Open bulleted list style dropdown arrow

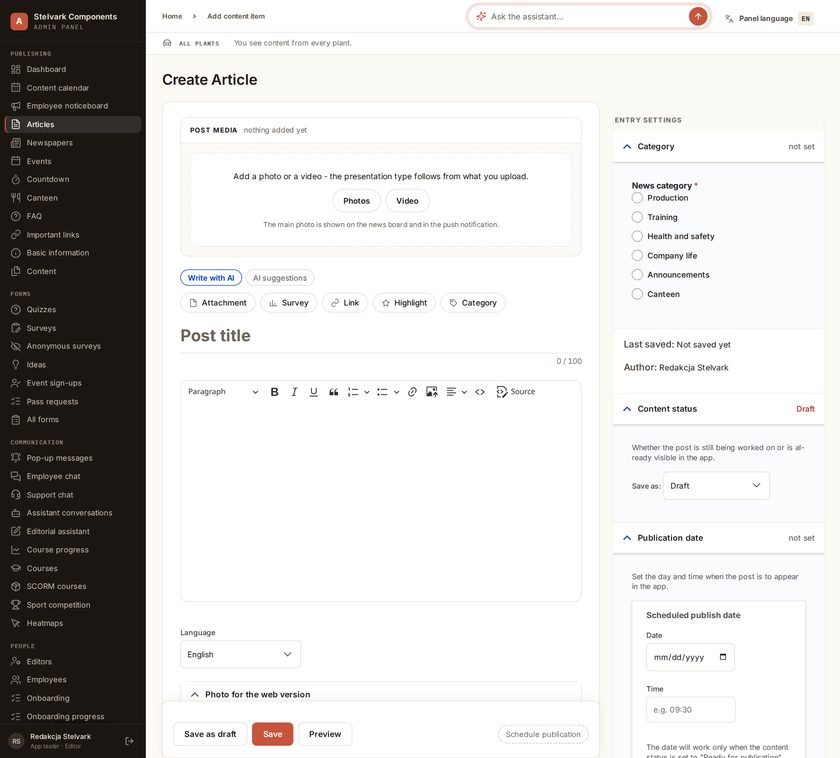coord(396,392)
